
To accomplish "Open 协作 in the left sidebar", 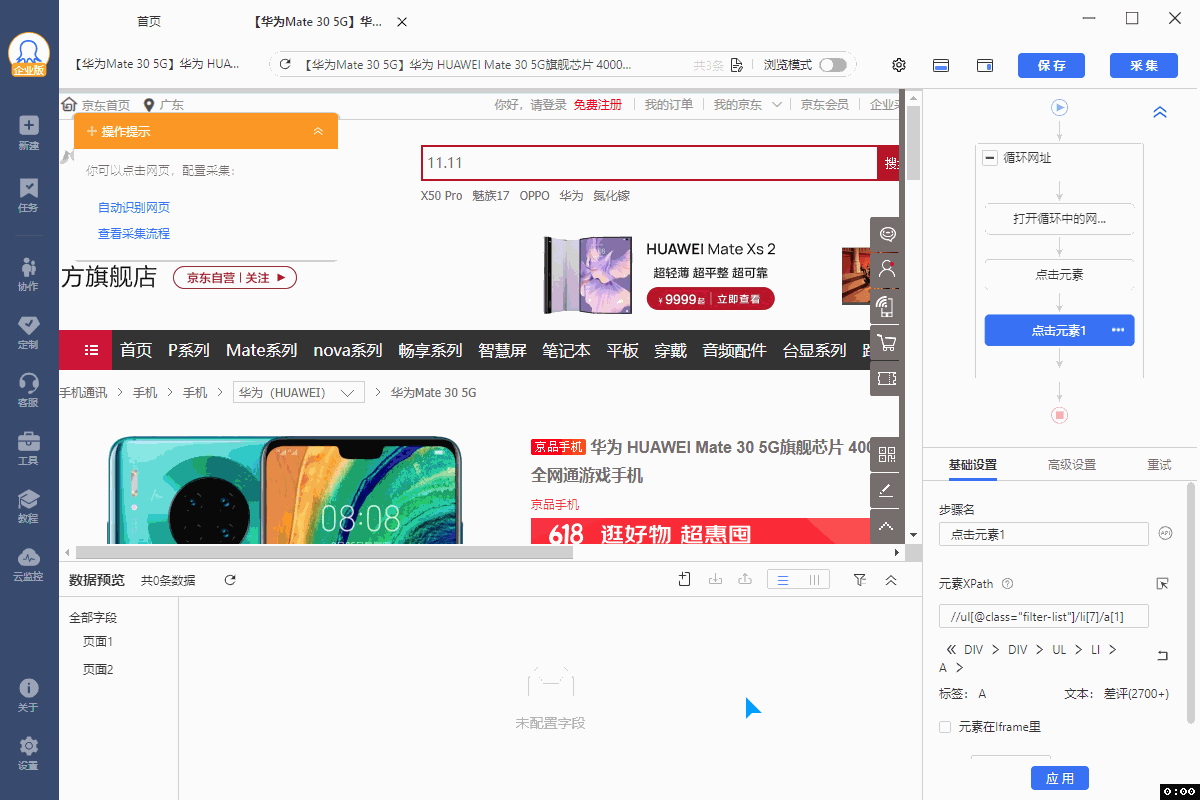I will pos(28,273).
